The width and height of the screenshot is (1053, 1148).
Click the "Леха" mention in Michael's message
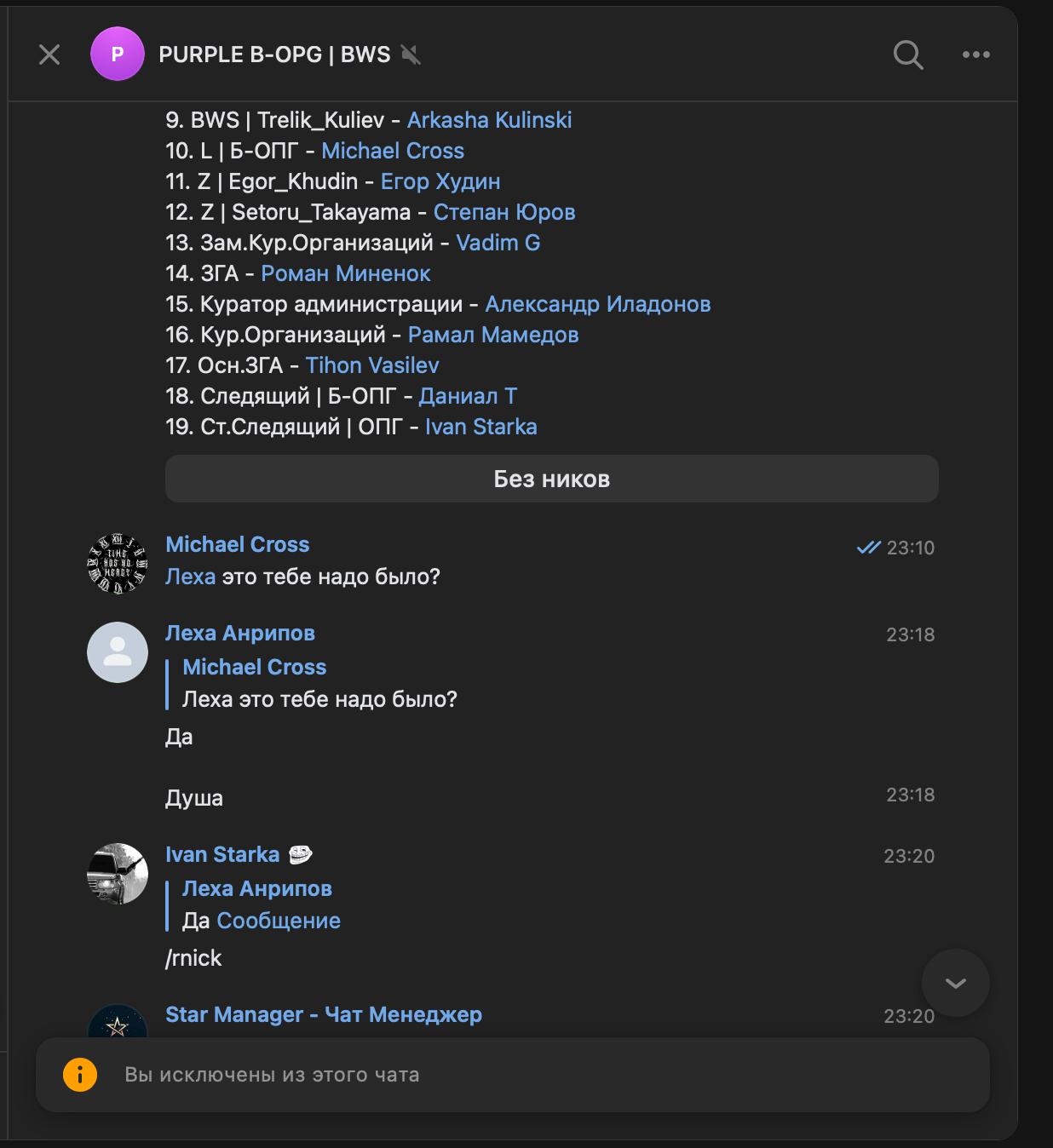[190, 577]
